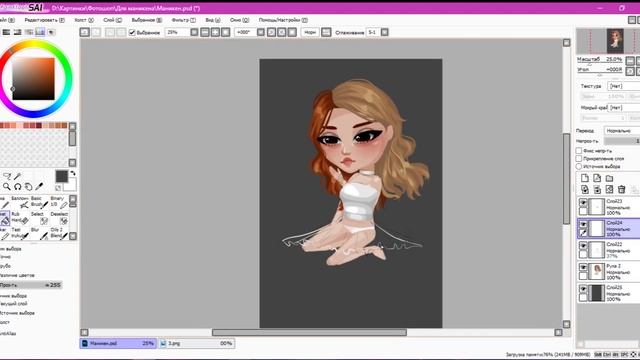
Task: Select the Баллон airbrush tool
Action: [x=20, y=202]
